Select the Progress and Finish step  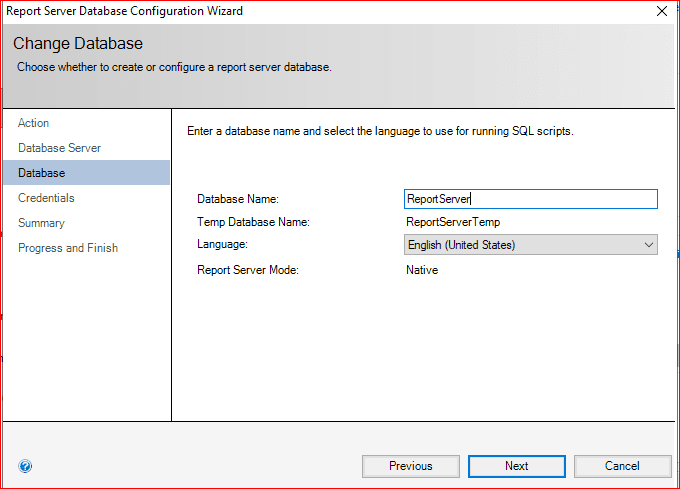(67, 248)
